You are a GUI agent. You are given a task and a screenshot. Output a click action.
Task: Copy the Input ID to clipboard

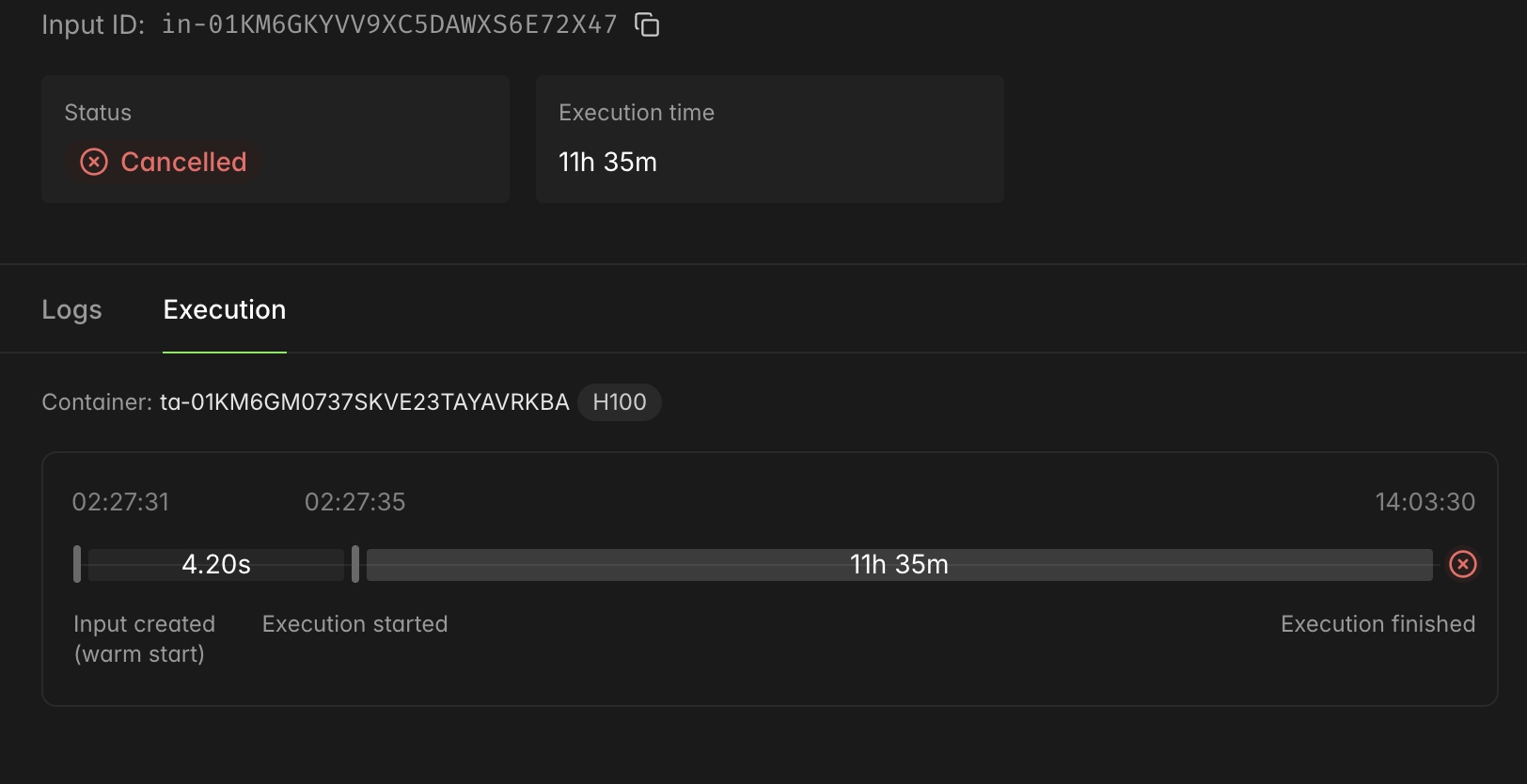(x=647, y=24)
